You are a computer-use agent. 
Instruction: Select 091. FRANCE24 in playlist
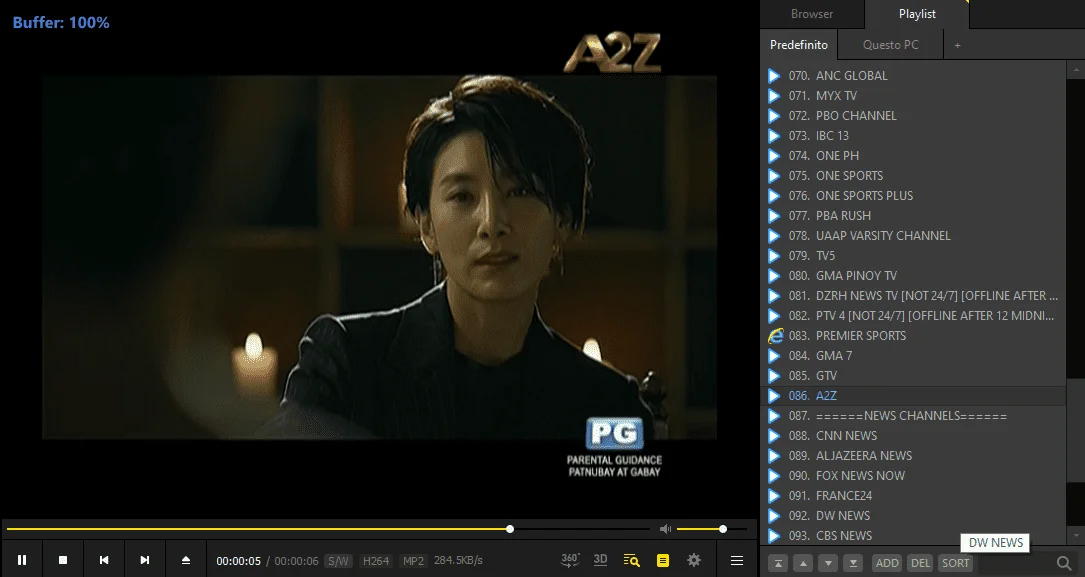click(913, 496)
